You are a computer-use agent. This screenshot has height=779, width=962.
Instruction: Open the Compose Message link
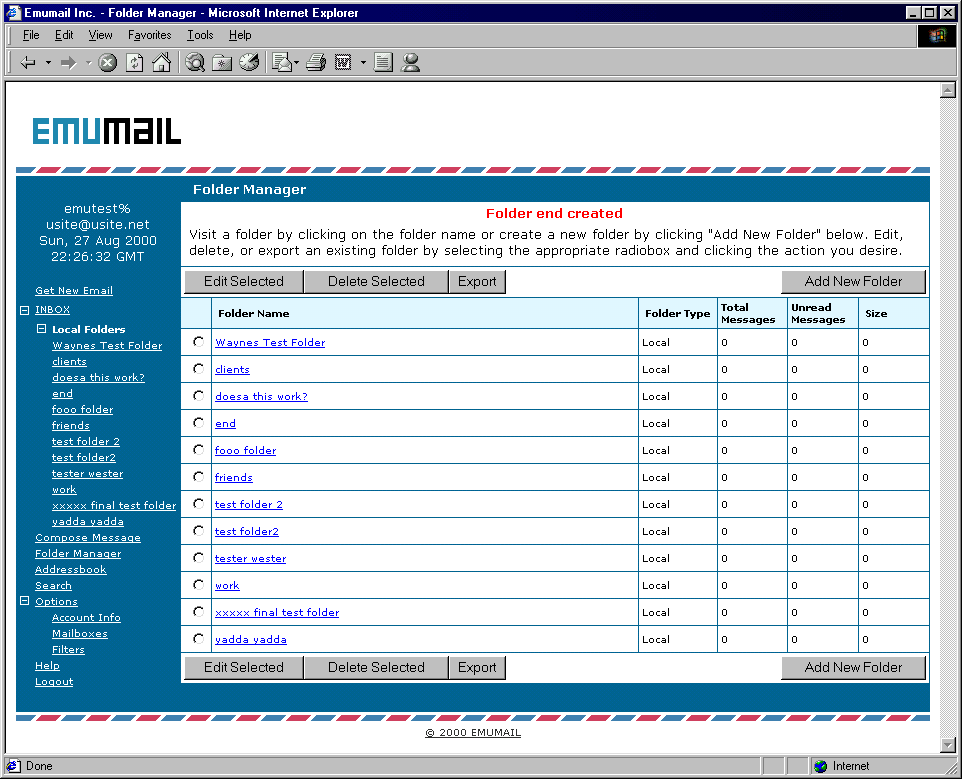[88, 538]
